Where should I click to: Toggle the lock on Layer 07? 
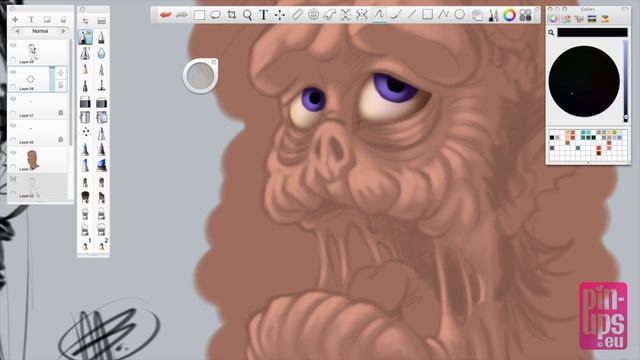coord(60,112)
